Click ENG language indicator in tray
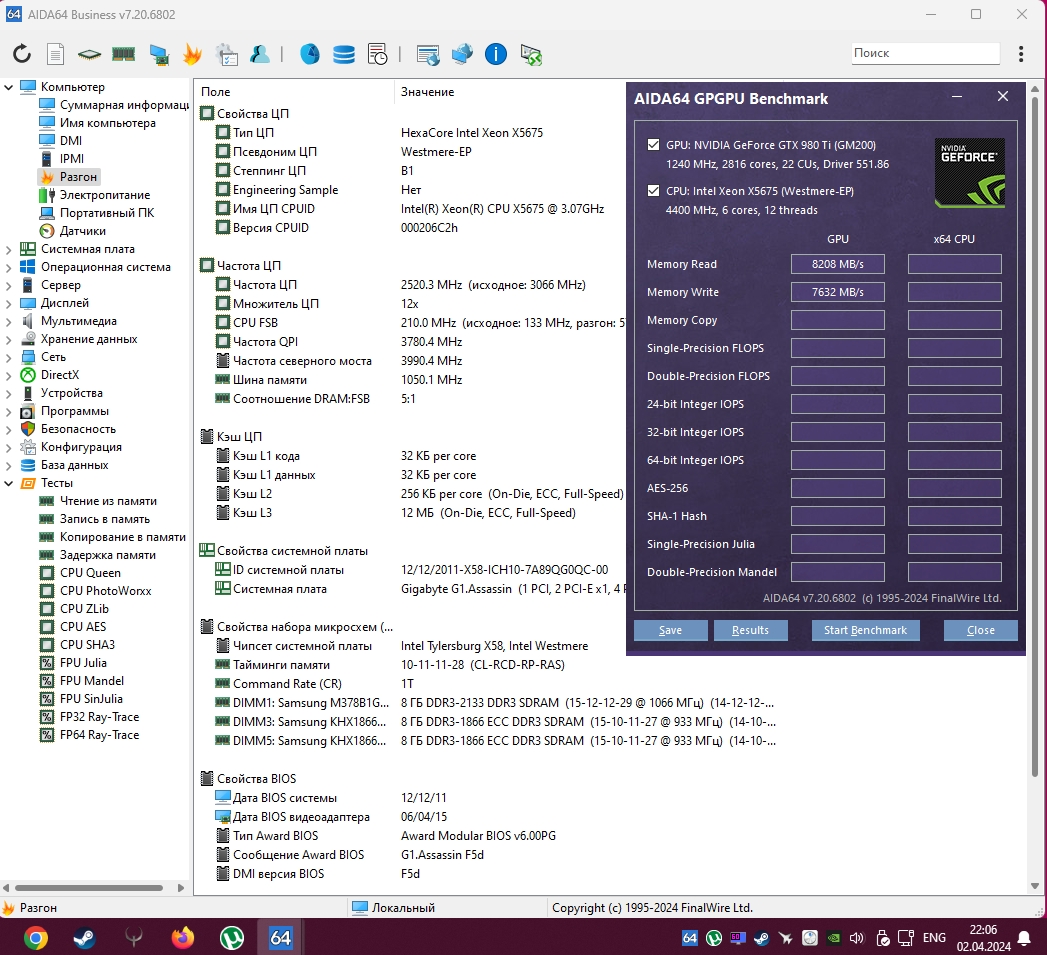Image resolution: width=1047 pixels, height=955 pixels. 934,938
